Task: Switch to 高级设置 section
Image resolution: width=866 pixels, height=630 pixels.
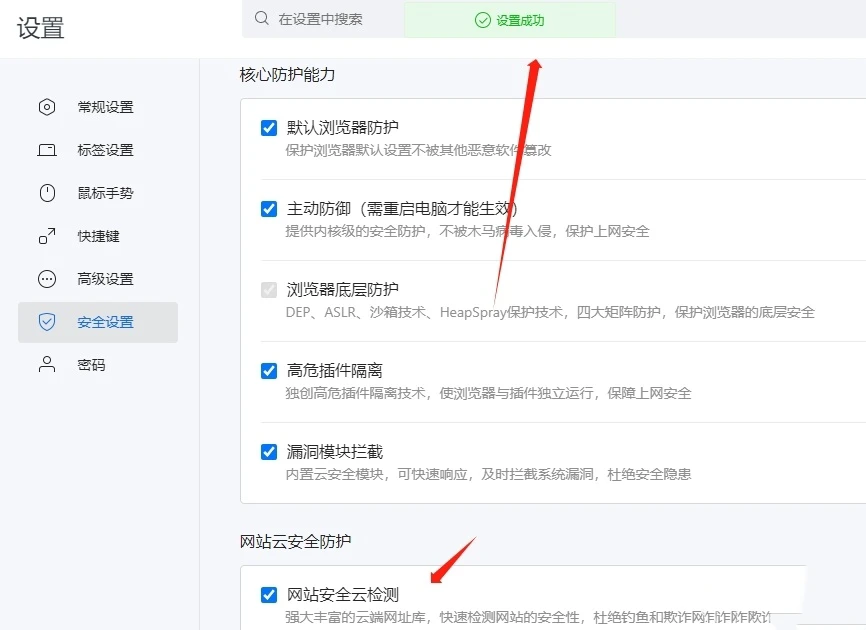Action: [x=98, y=279]
